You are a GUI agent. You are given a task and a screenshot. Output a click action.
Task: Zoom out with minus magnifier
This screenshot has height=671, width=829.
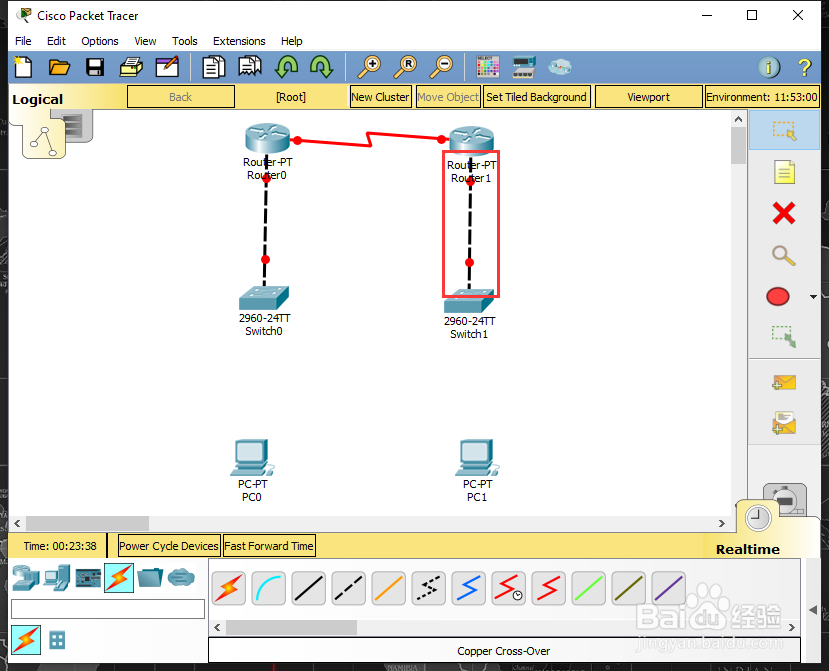pos(441,67)
